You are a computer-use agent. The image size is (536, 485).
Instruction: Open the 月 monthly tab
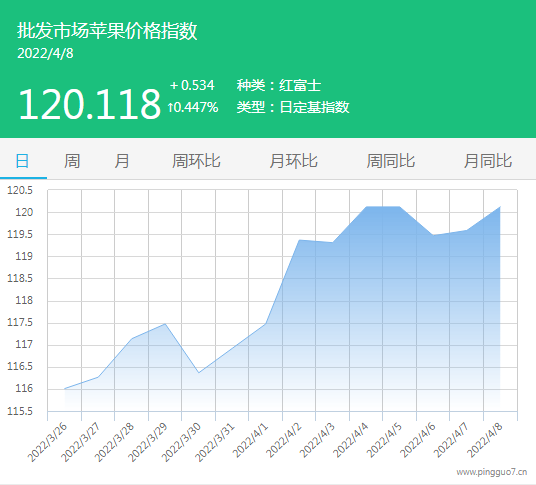[x=122, y=161]
